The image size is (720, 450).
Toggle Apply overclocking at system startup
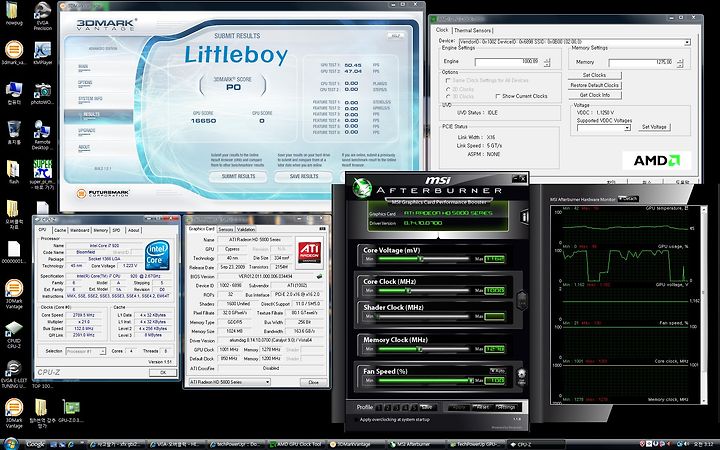[356, 419]
